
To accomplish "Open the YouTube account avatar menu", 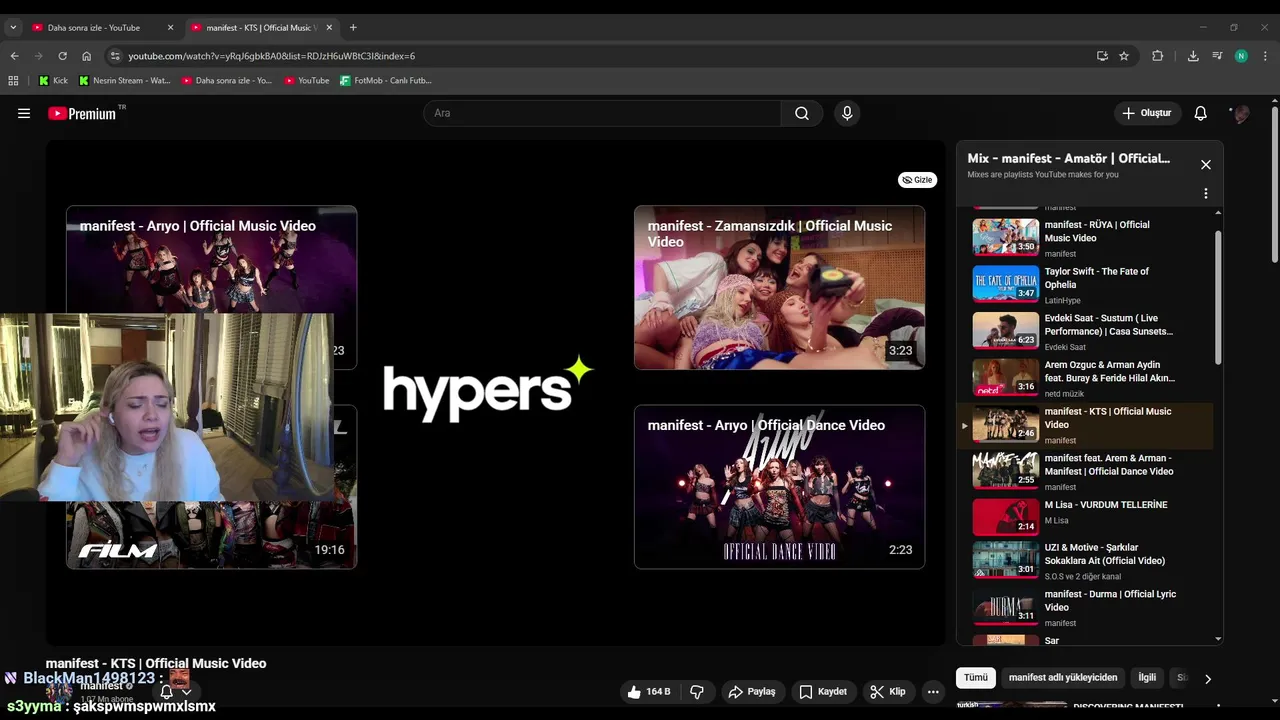I will (1240, 113).
